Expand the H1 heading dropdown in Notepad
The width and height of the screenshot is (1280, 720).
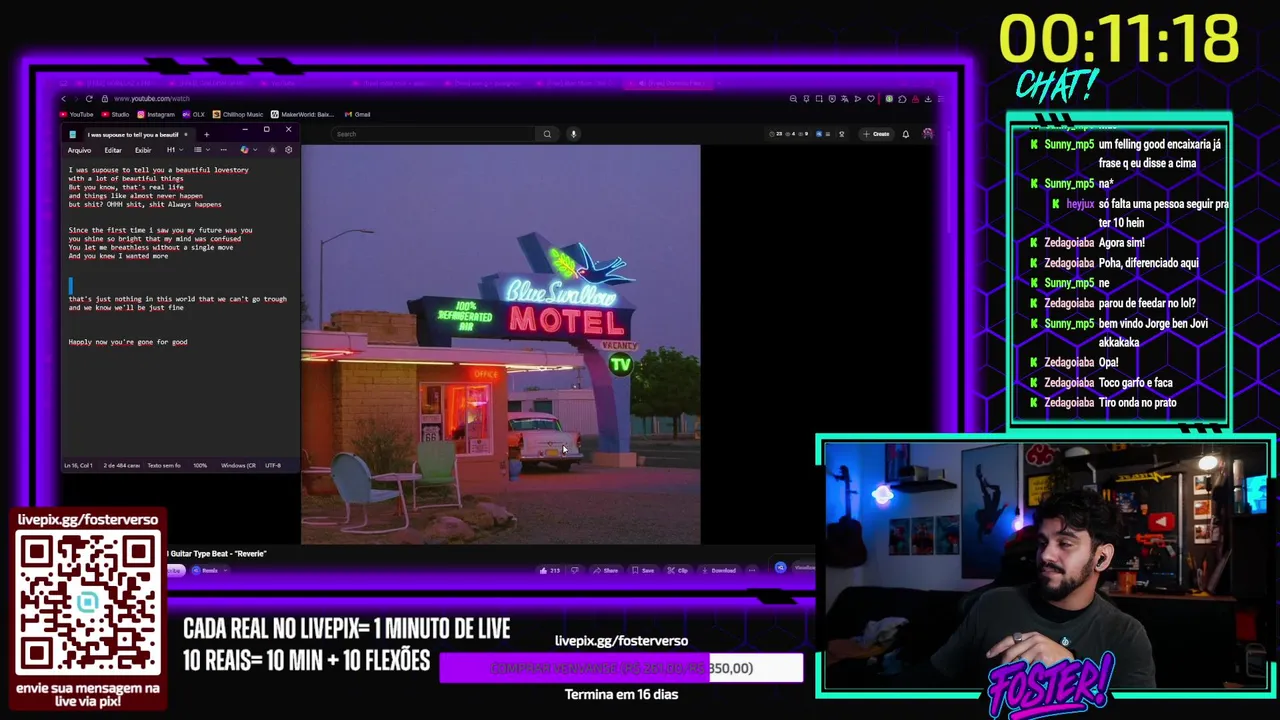(x=174, y=150)
